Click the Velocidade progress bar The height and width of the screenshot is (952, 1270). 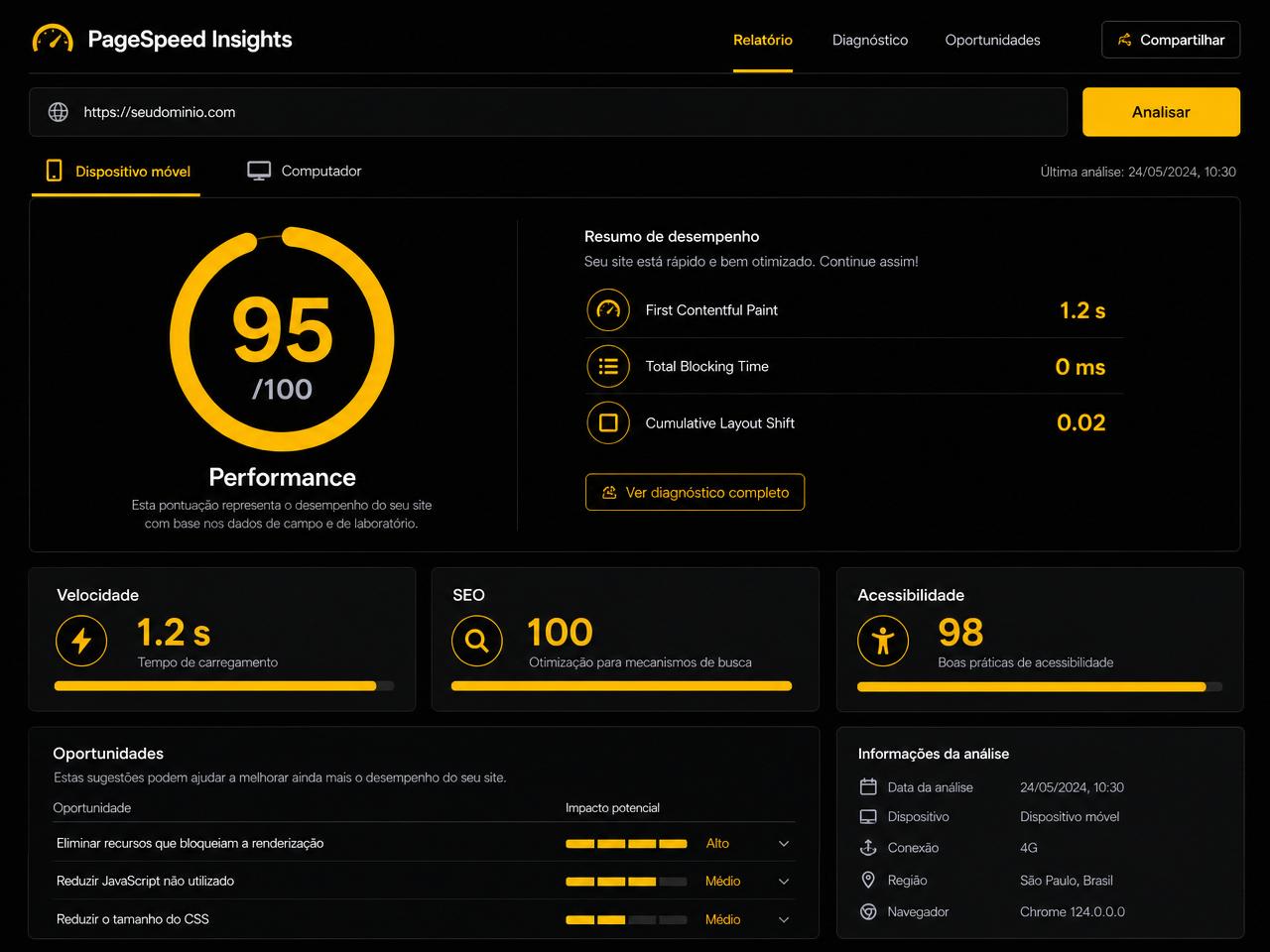point(224,685)
